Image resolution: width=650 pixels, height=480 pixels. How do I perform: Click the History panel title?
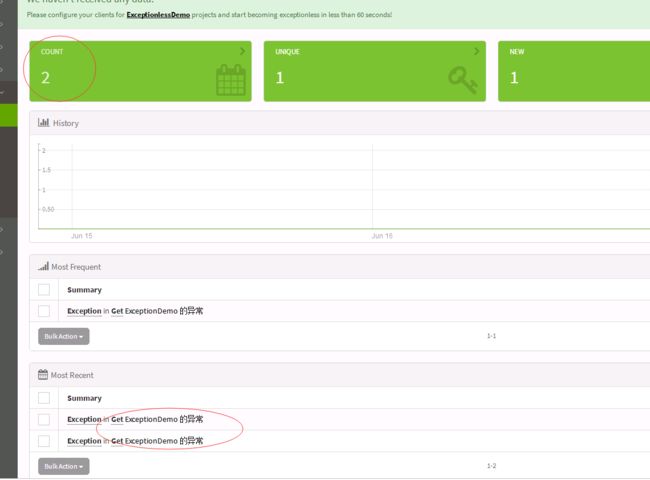[65, 123]
